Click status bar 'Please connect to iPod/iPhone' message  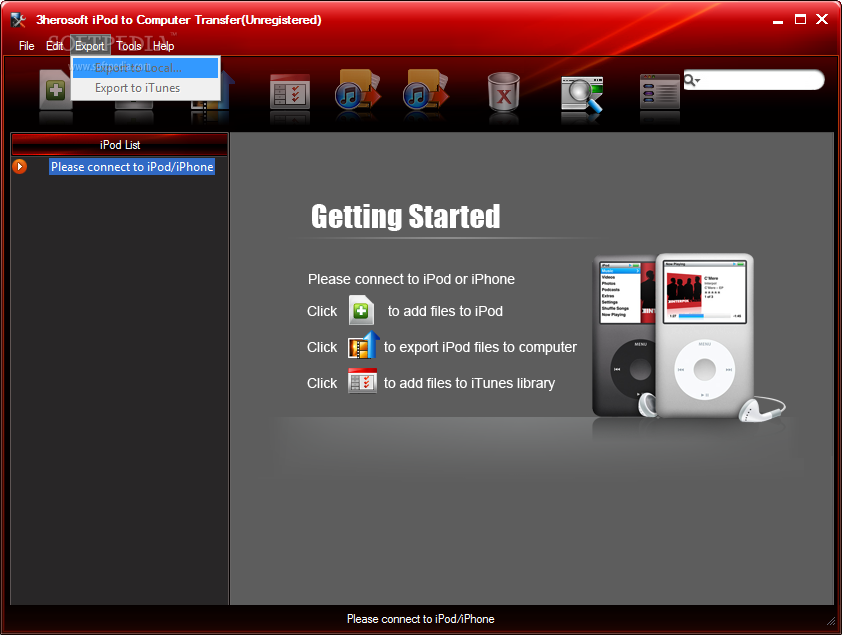tap(420, 619)
